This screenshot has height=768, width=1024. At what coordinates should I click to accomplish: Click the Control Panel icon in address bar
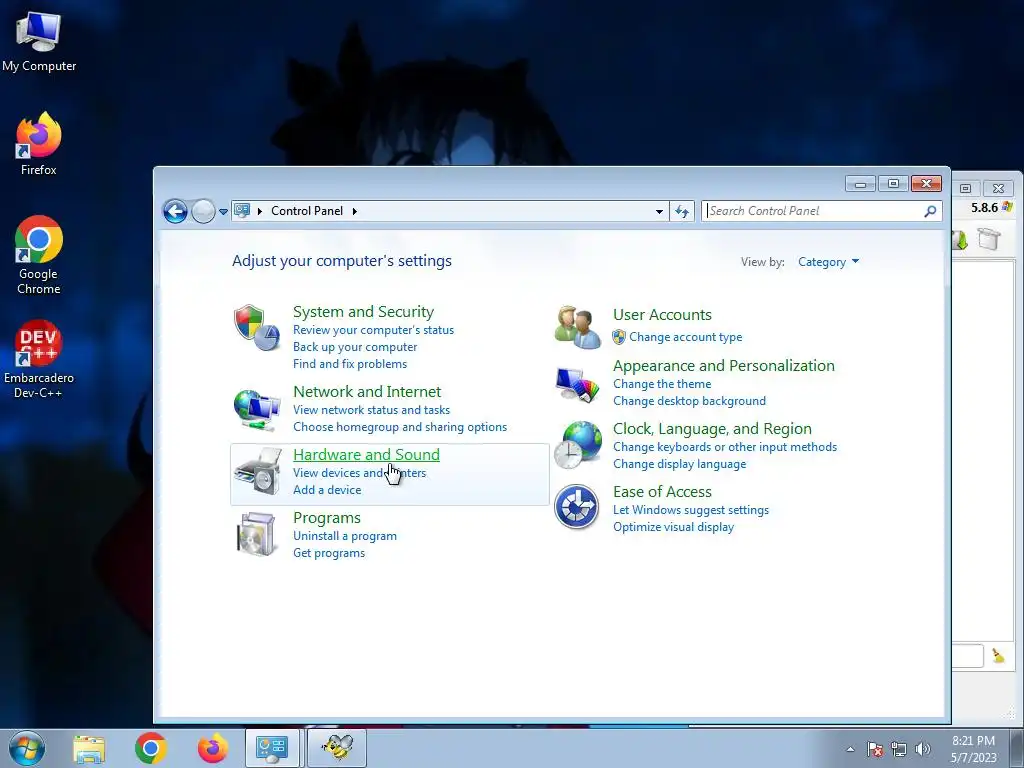tap(242, 211)
